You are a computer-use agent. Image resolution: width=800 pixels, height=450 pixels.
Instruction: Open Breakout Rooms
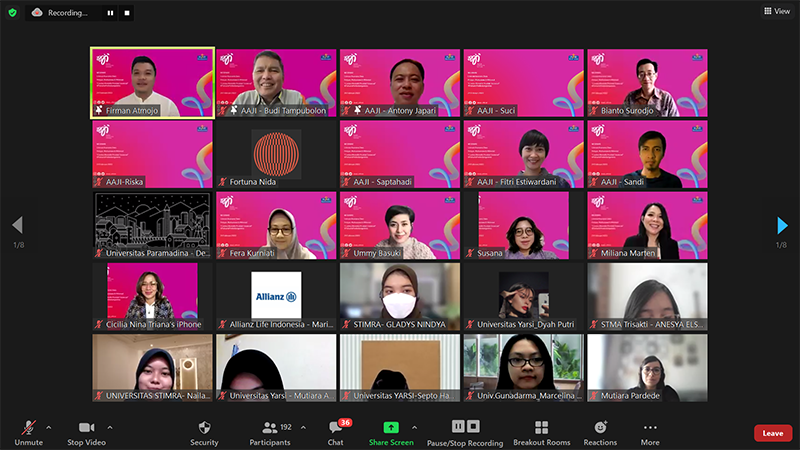[542, 433]
